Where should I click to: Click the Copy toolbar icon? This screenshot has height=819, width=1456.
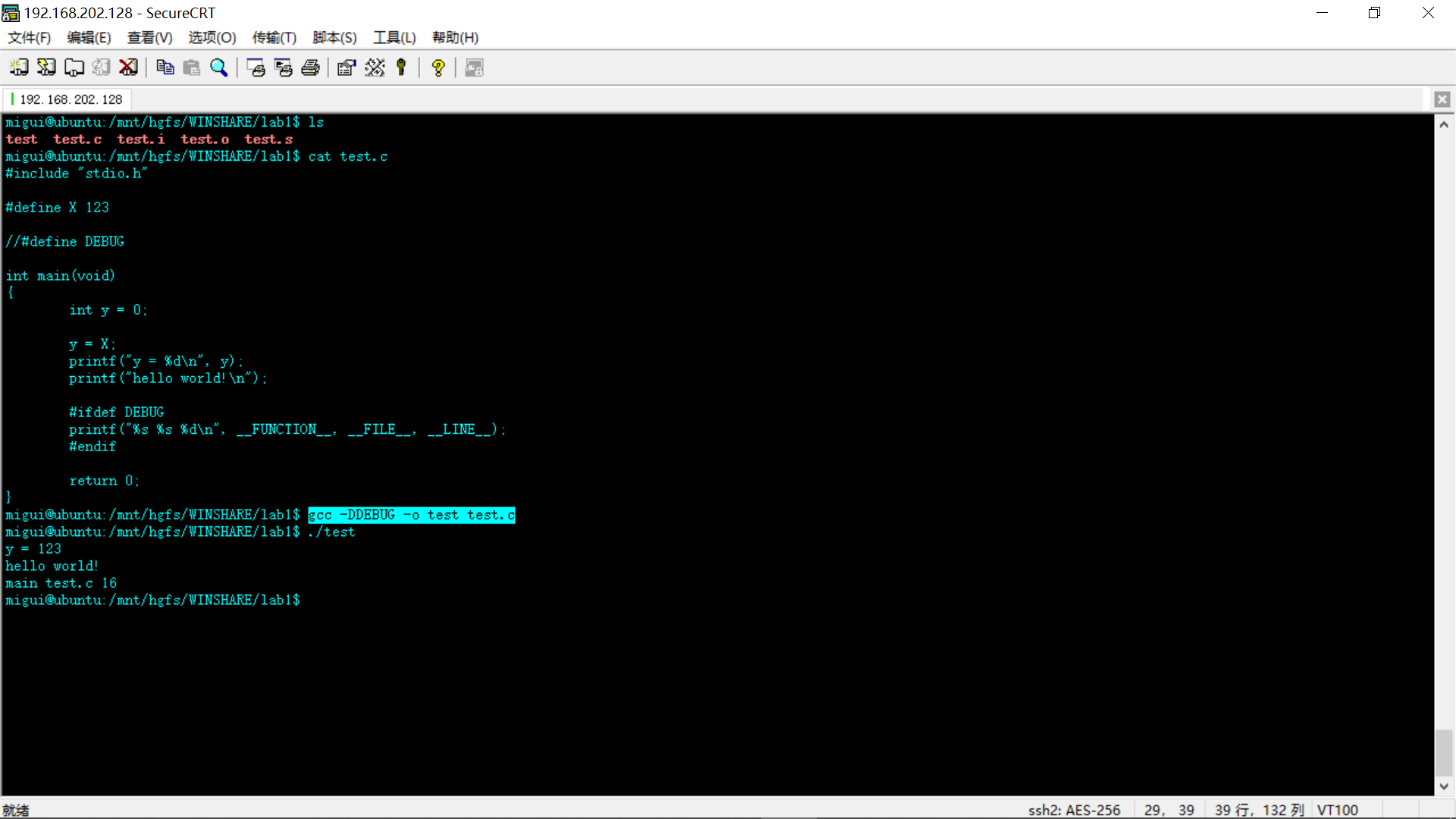165,67
